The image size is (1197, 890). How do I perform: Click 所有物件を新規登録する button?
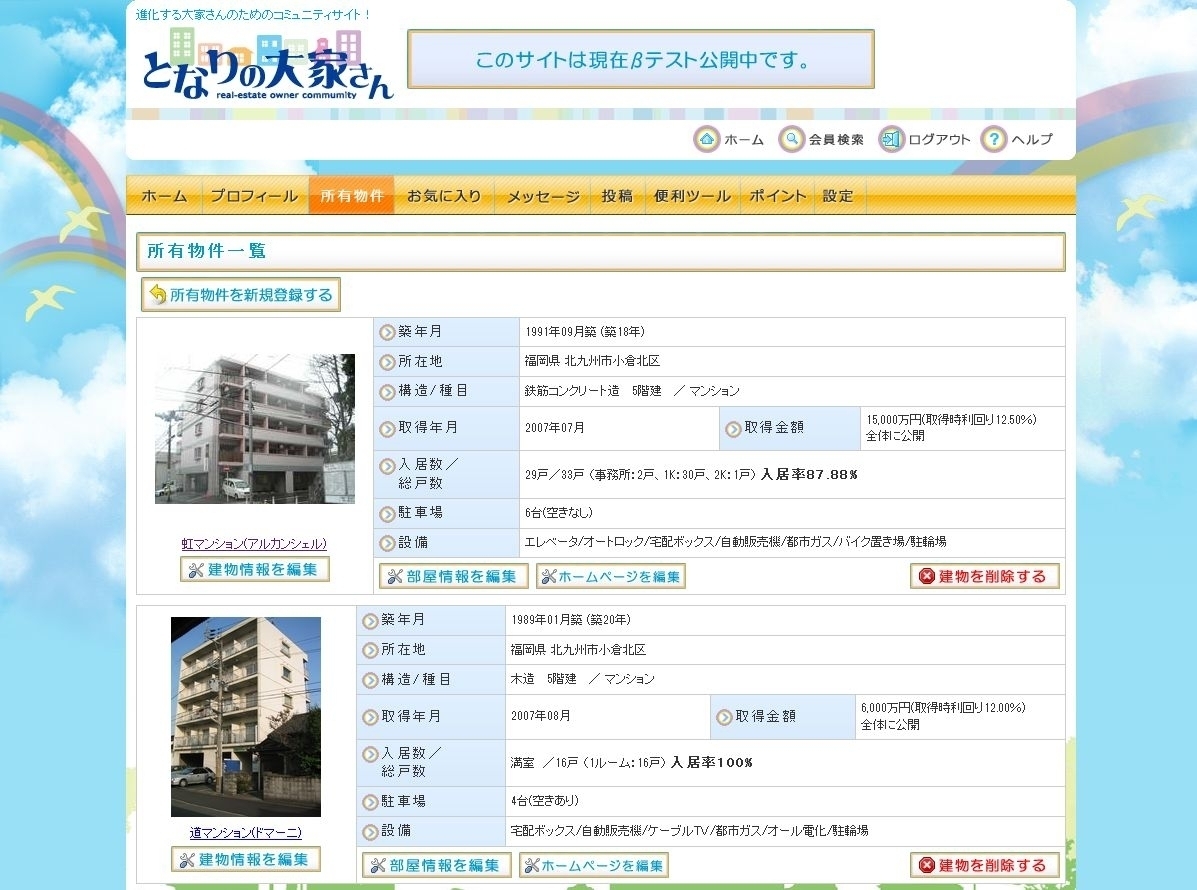click(x=240, y=295)
